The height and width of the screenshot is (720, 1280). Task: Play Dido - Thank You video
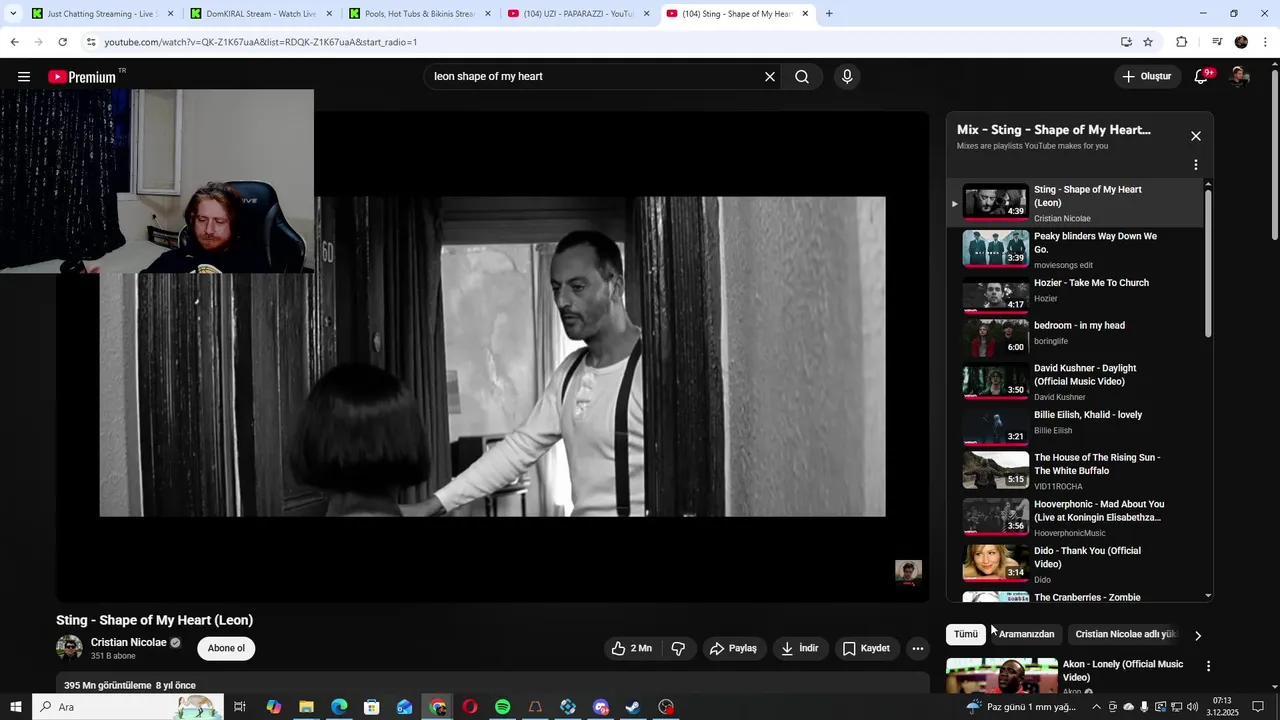1075,564
